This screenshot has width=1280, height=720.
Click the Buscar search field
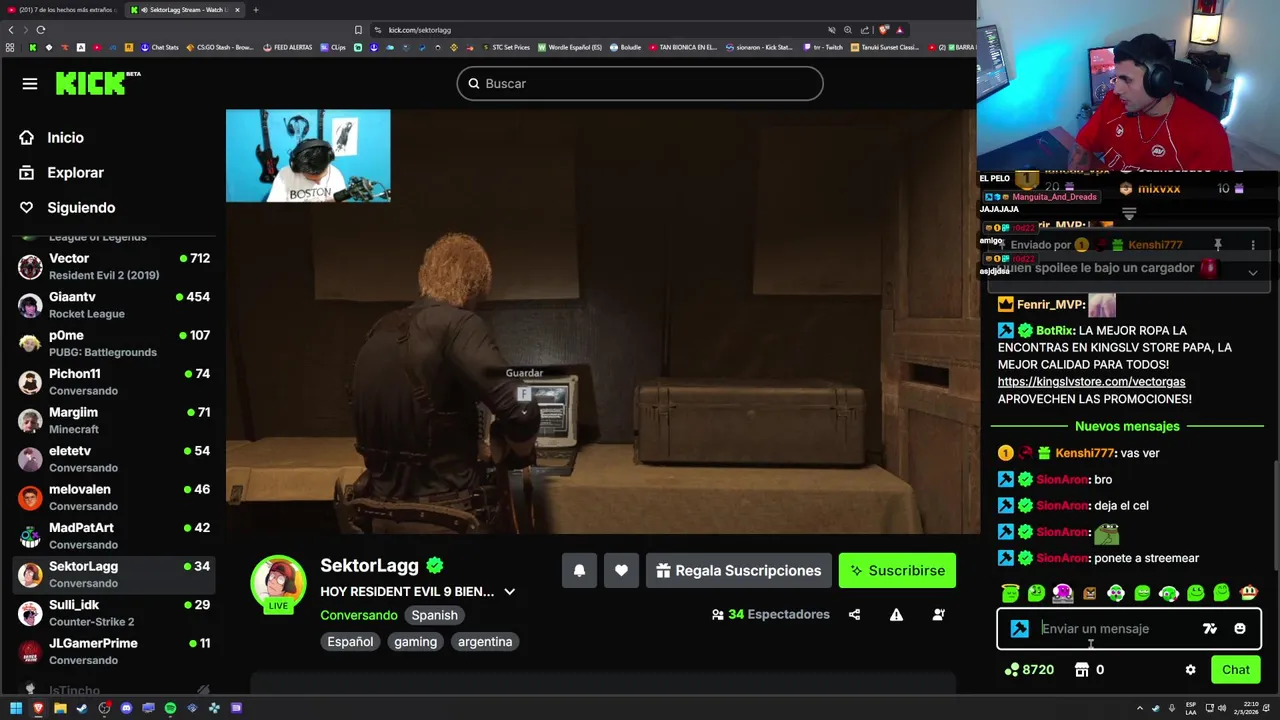[x=640, y=84]
